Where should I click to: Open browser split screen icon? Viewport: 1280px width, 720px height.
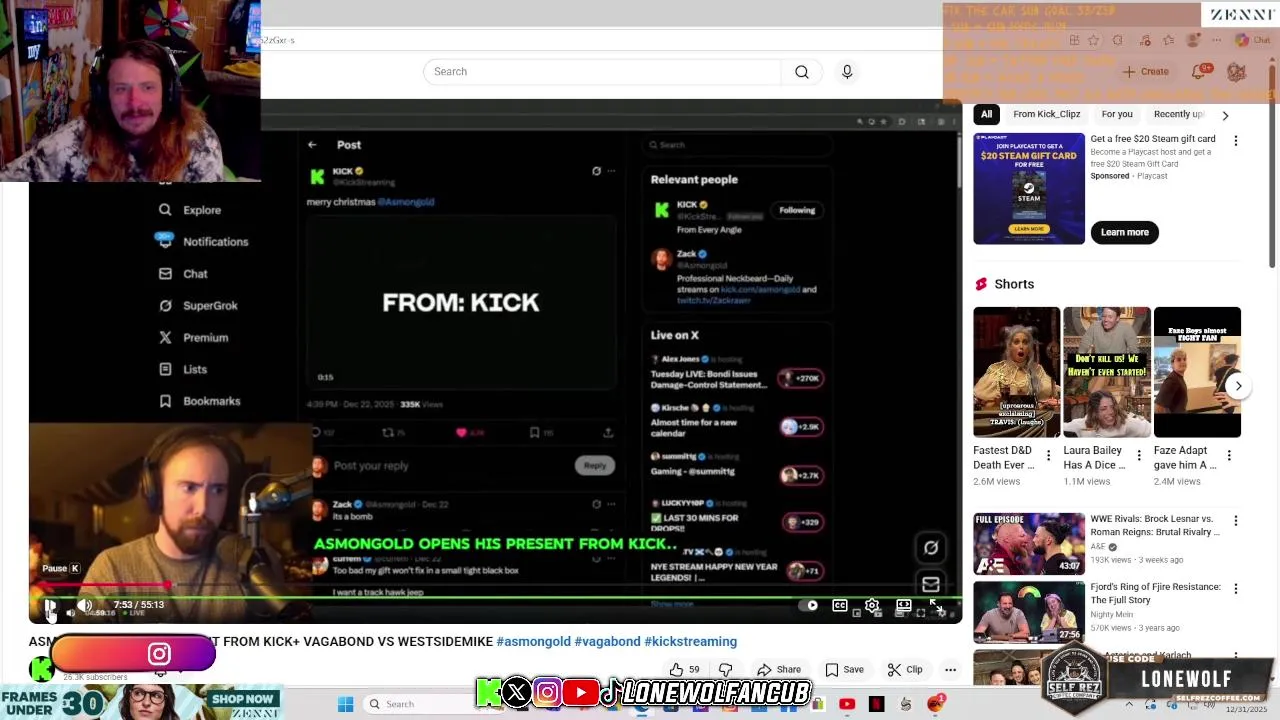tap(1073, 41)
